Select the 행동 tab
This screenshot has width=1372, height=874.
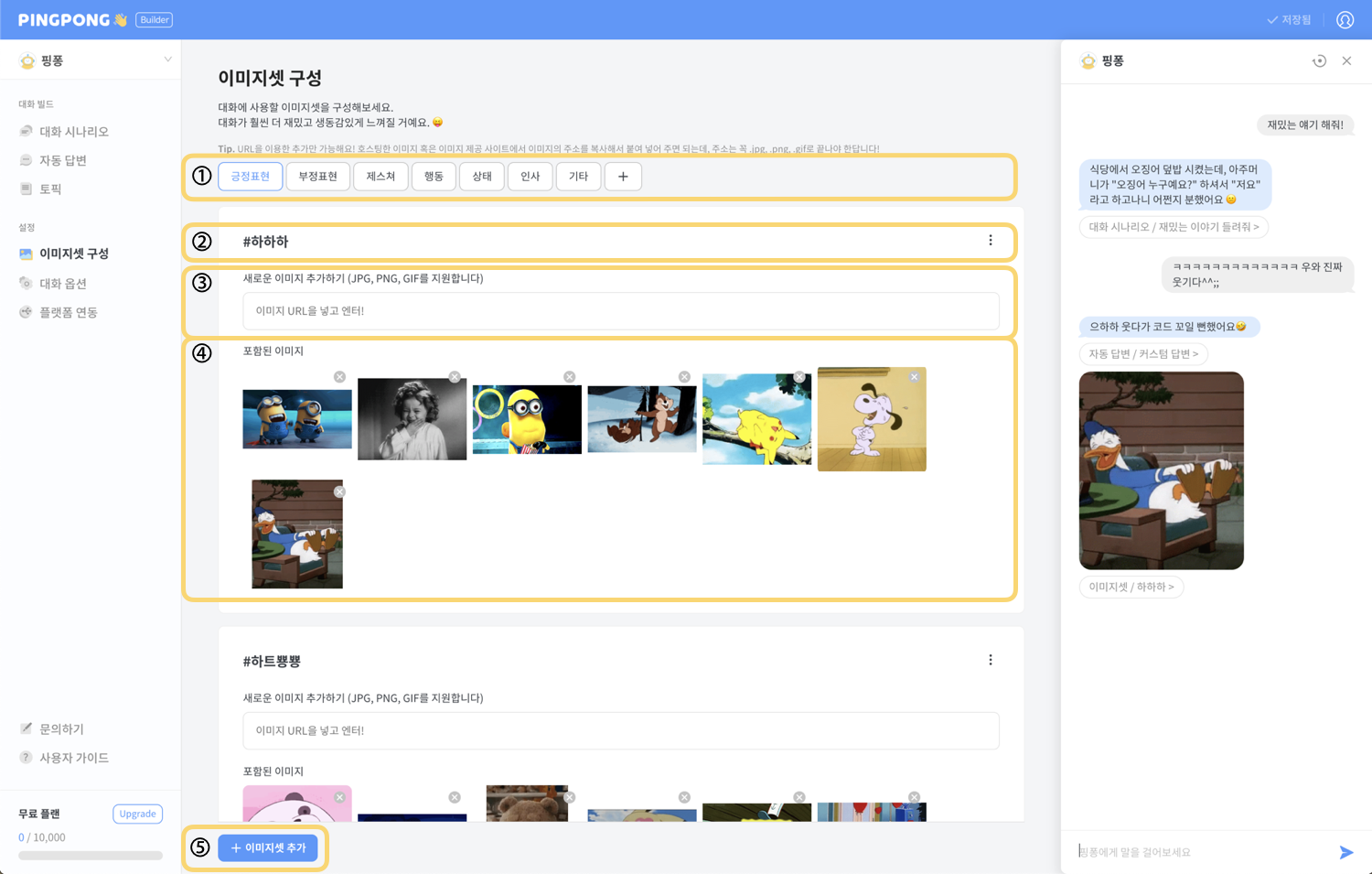tap(434, 177)
